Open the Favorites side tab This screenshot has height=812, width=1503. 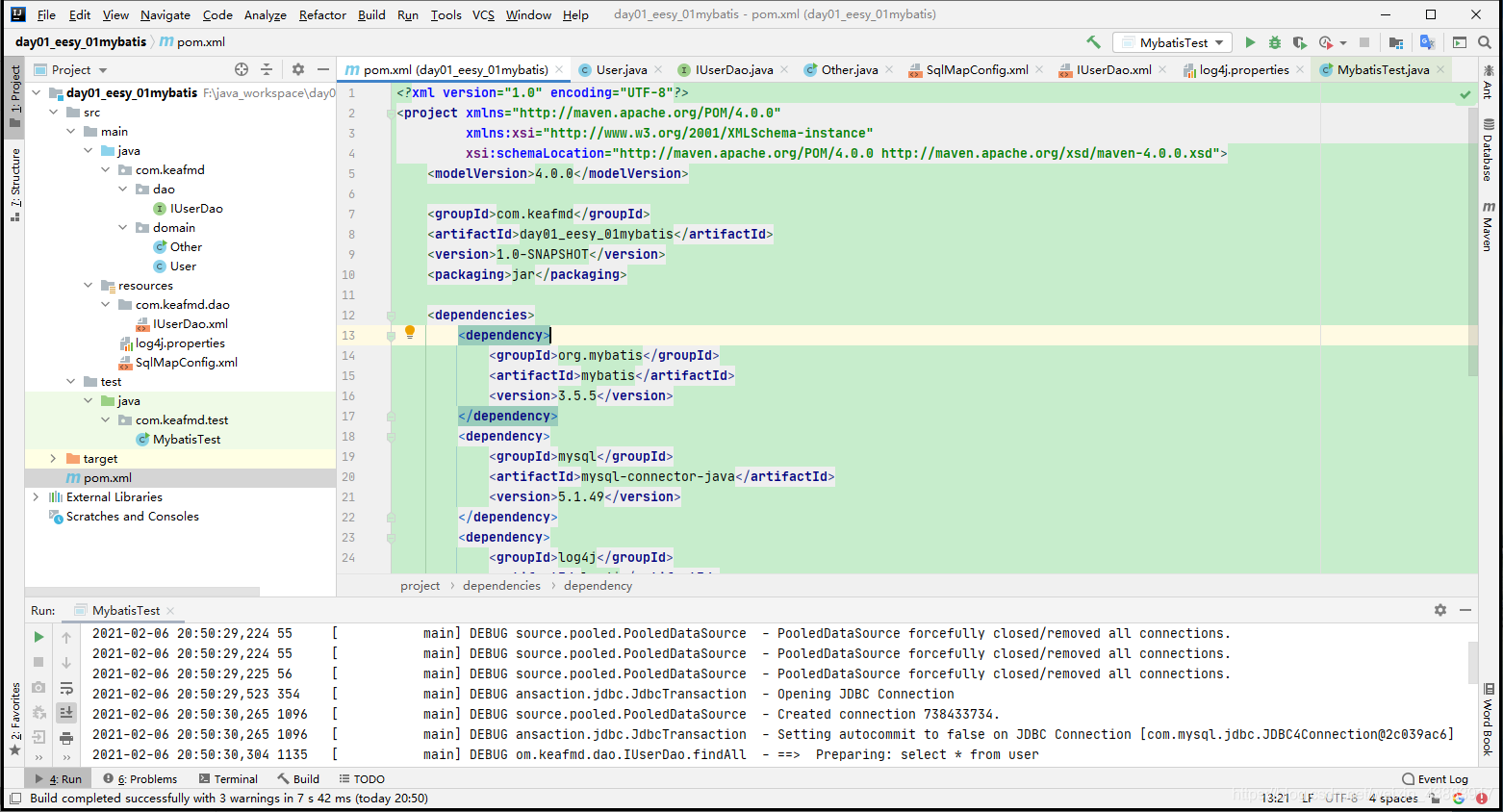click(x=14, y=719)
